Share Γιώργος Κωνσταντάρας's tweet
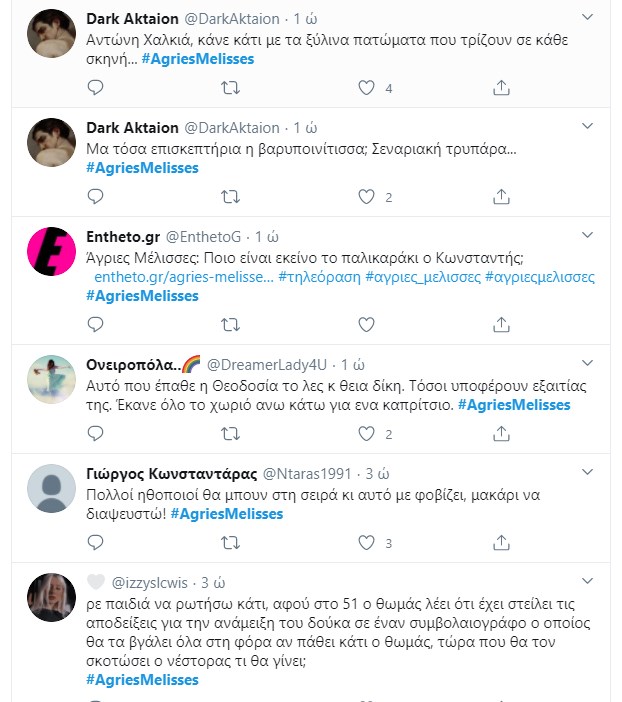Viewport: 622px width, 702px height. coord(502,543)
